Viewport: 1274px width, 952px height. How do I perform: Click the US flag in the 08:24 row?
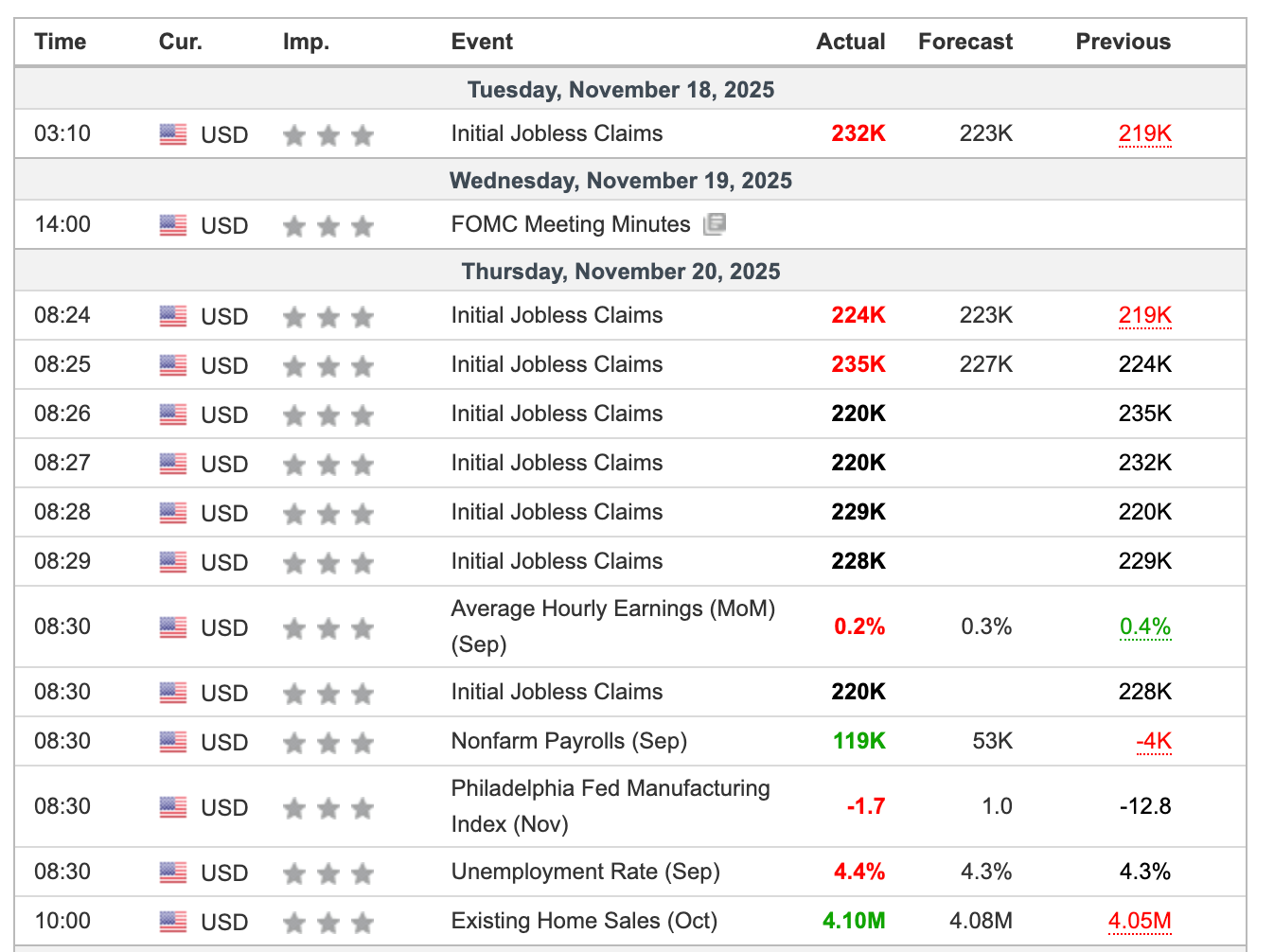click(x=173, y=316)
